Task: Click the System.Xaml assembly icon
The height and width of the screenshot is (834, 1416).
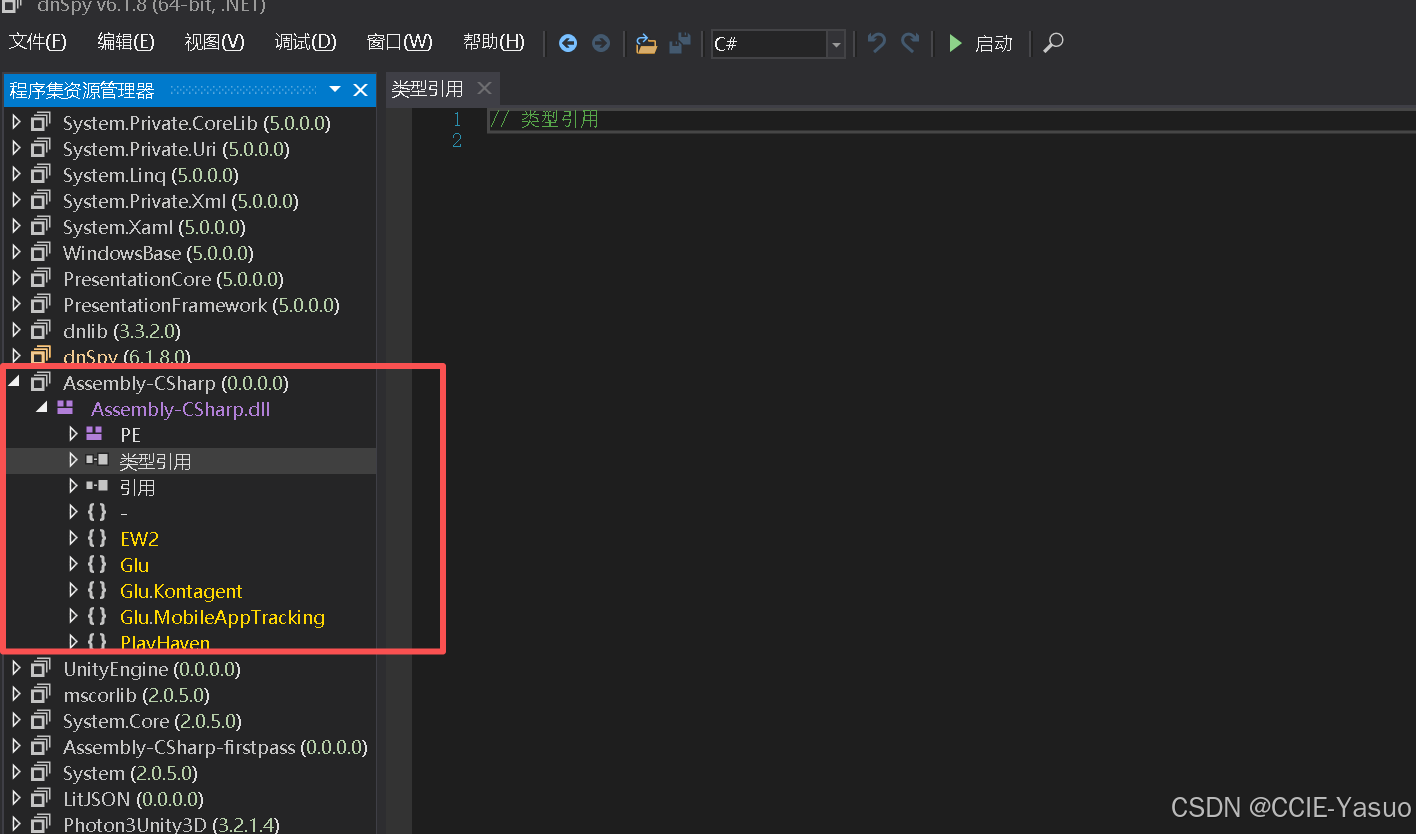Action: 40,226
